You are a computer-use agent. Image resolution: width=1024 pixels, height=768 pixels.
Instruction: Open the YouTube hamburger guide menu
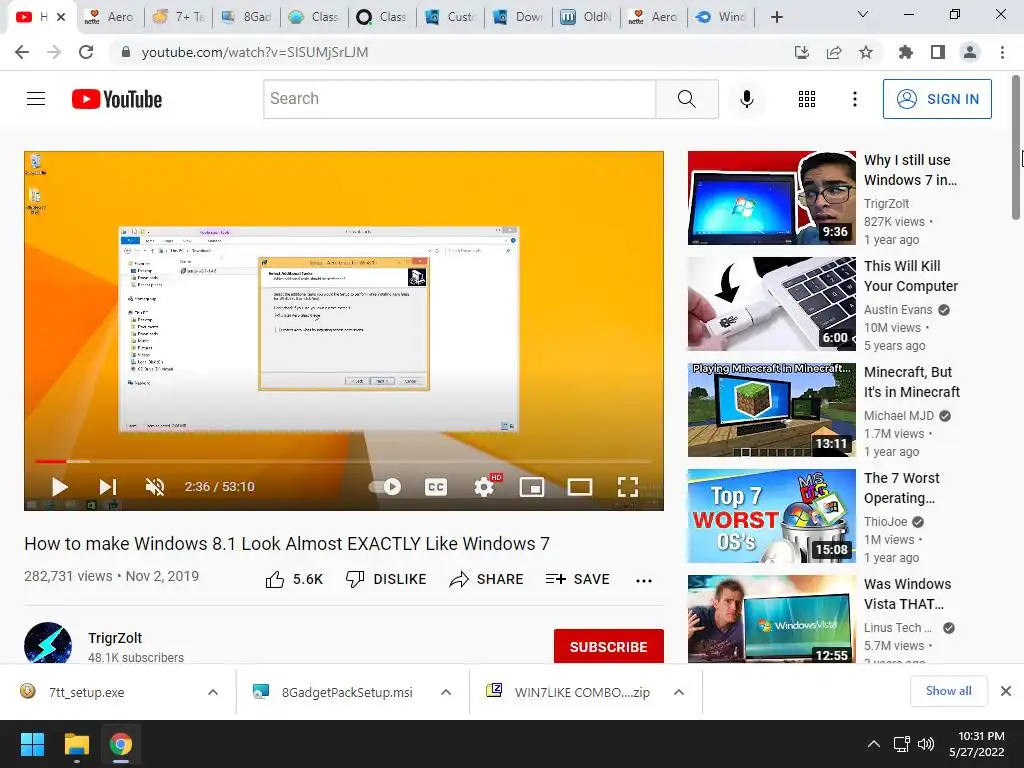point(36,99)
